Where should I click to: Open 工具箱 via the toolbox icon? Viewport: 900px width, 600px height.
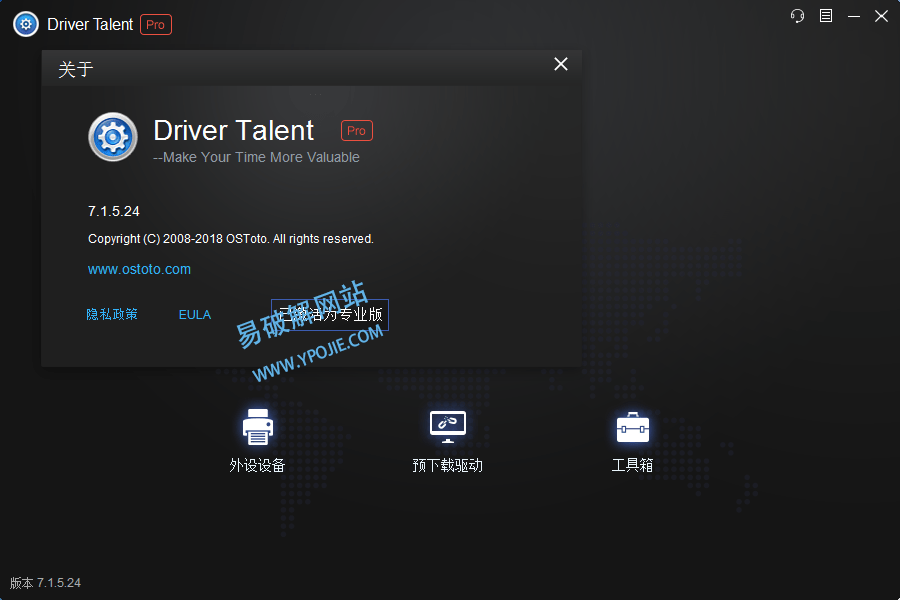632,427
